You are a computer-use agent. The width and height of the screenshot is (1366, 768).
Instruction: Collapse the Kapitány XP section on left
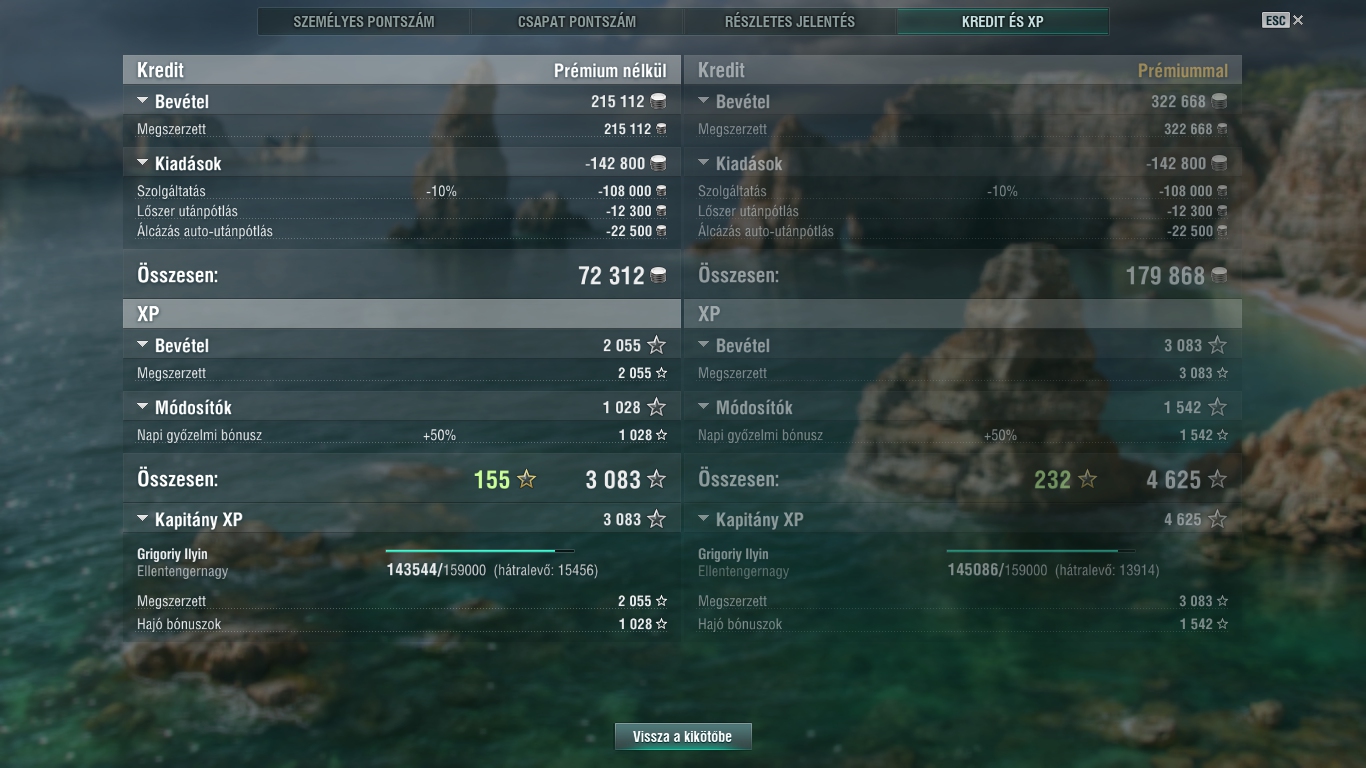tap(142, 519)
